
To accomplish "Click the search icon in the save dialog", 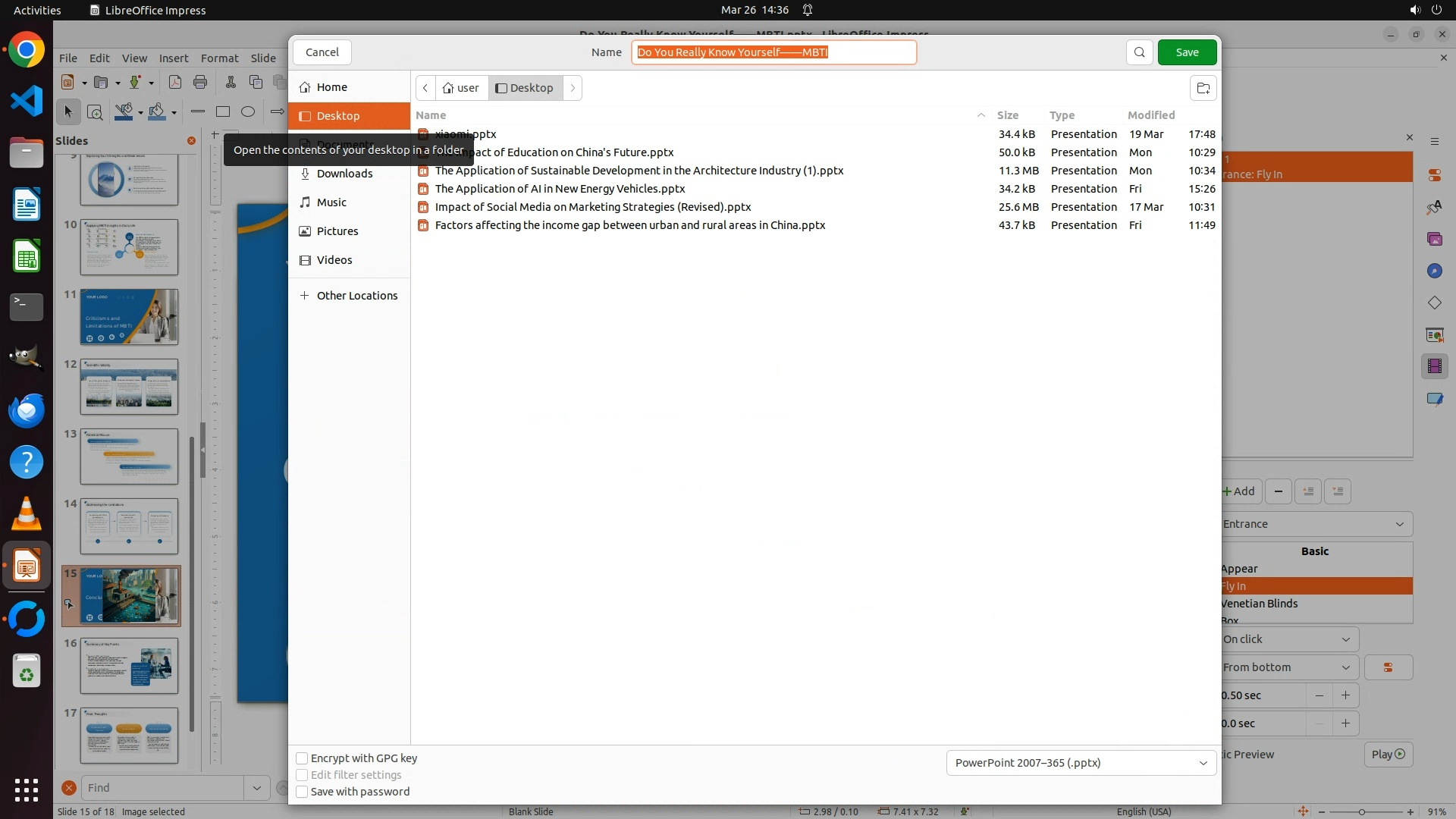I will tap(1139, 52).
